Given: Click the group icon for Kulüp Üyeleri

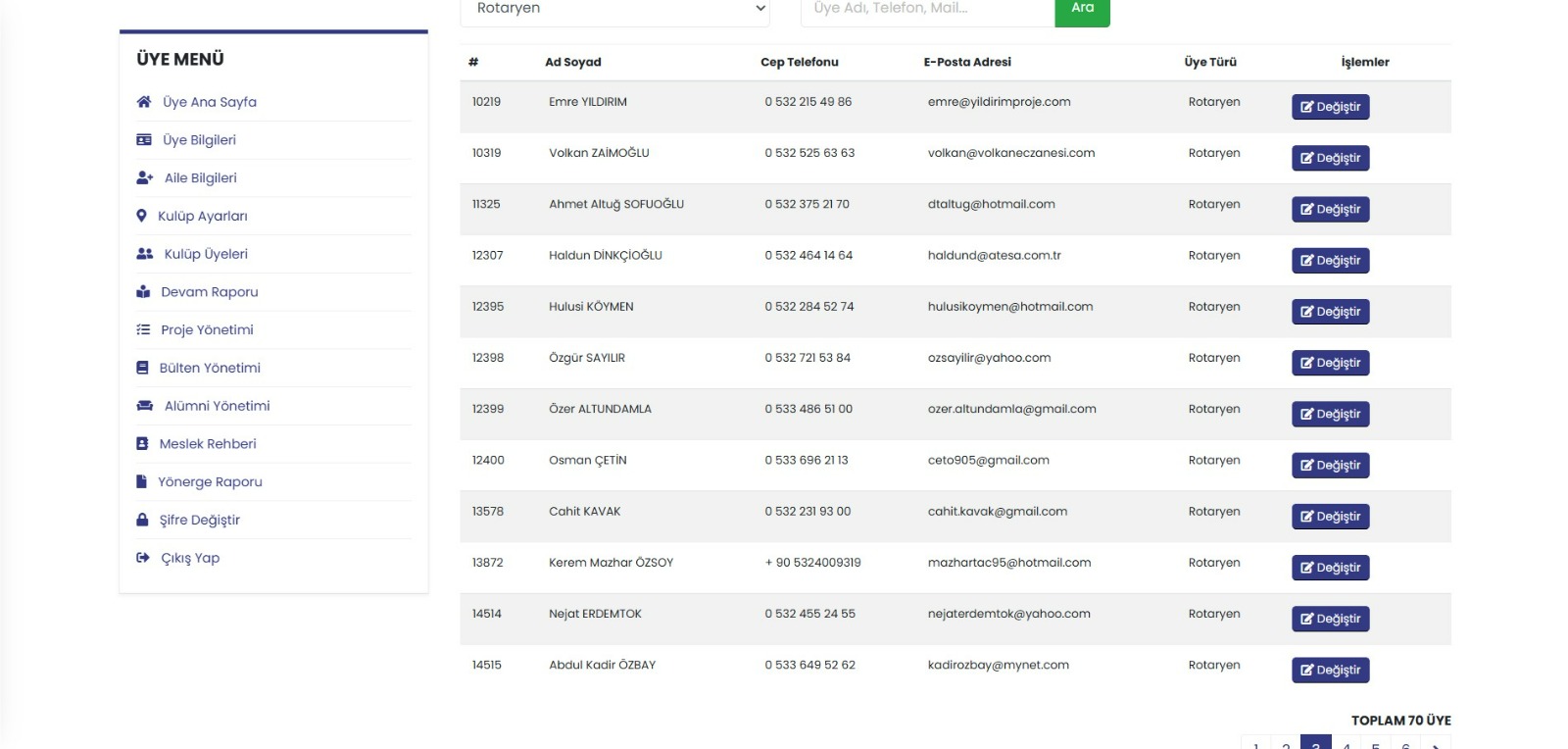Looking at the screenshot, I should click(x=145, y=254).
